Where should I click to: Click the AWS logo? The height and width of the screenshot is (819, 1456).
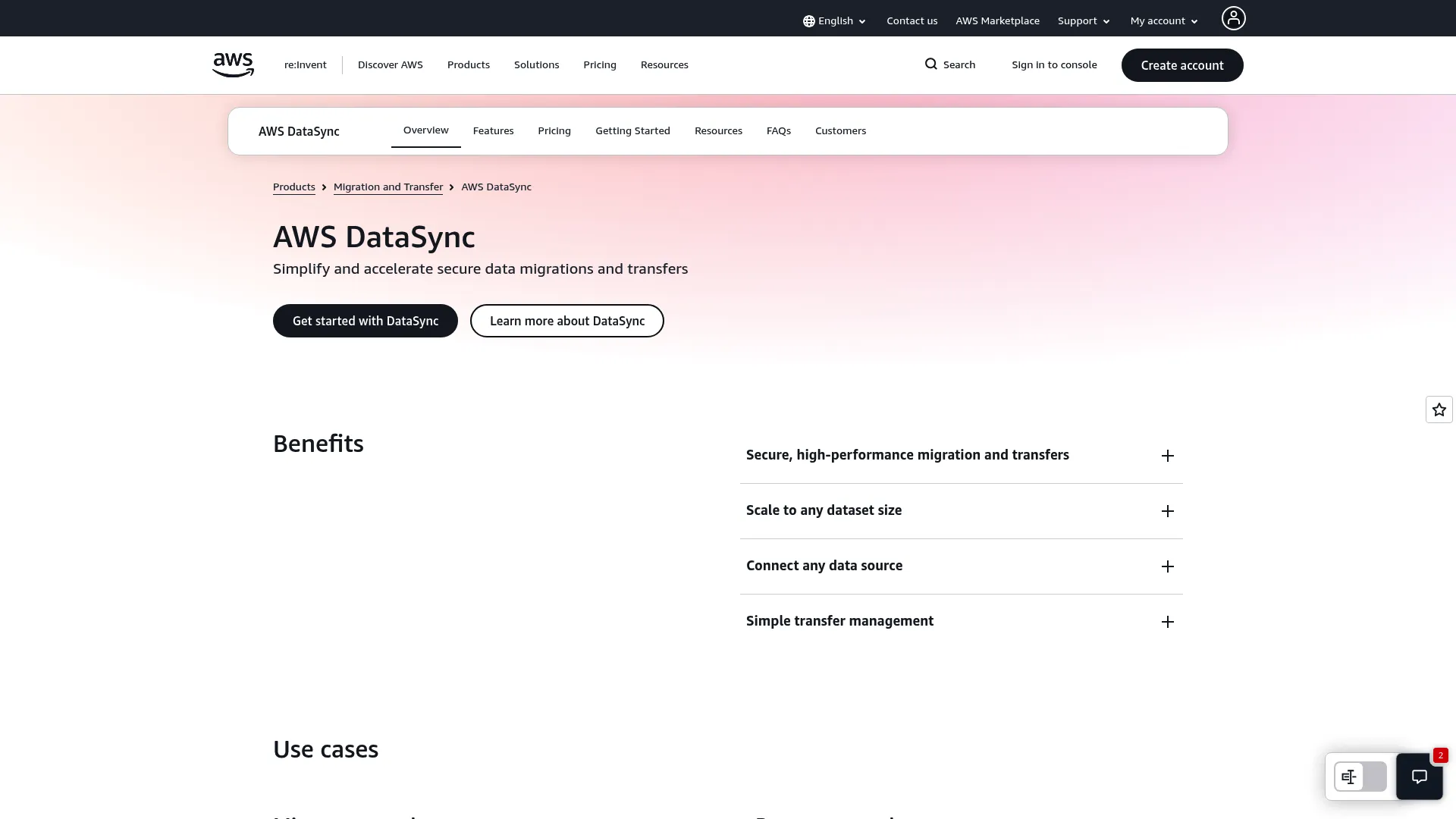[233, 65]
